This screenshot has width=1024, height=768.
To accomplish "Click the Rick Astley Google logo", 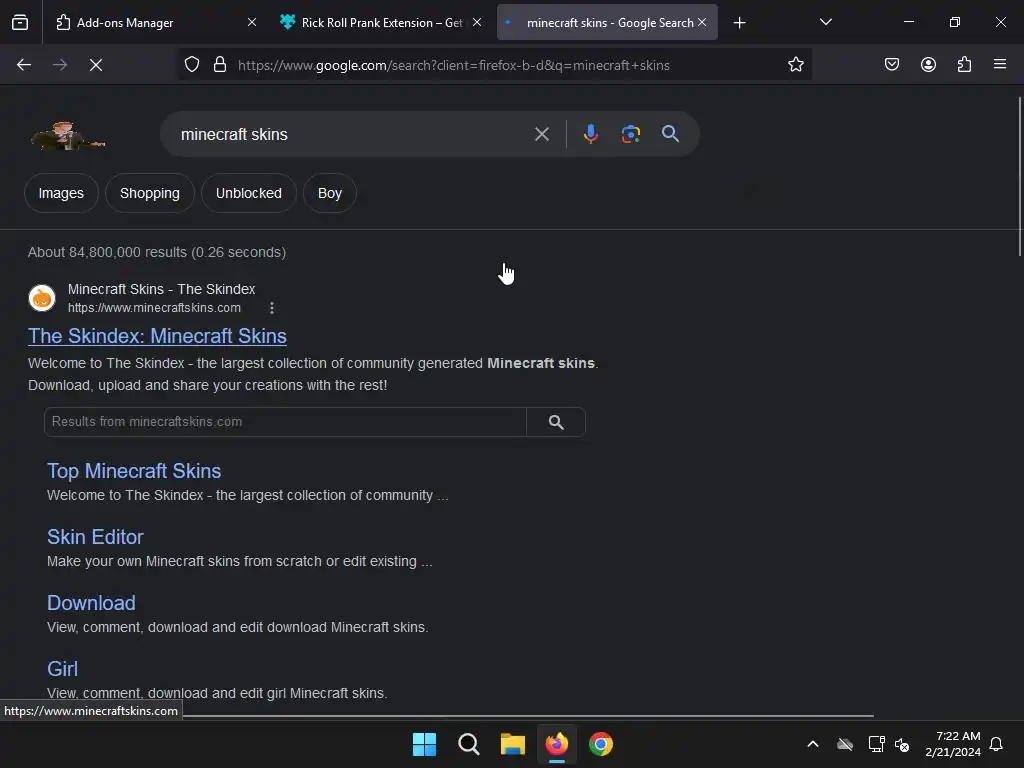I will [68, 136].
